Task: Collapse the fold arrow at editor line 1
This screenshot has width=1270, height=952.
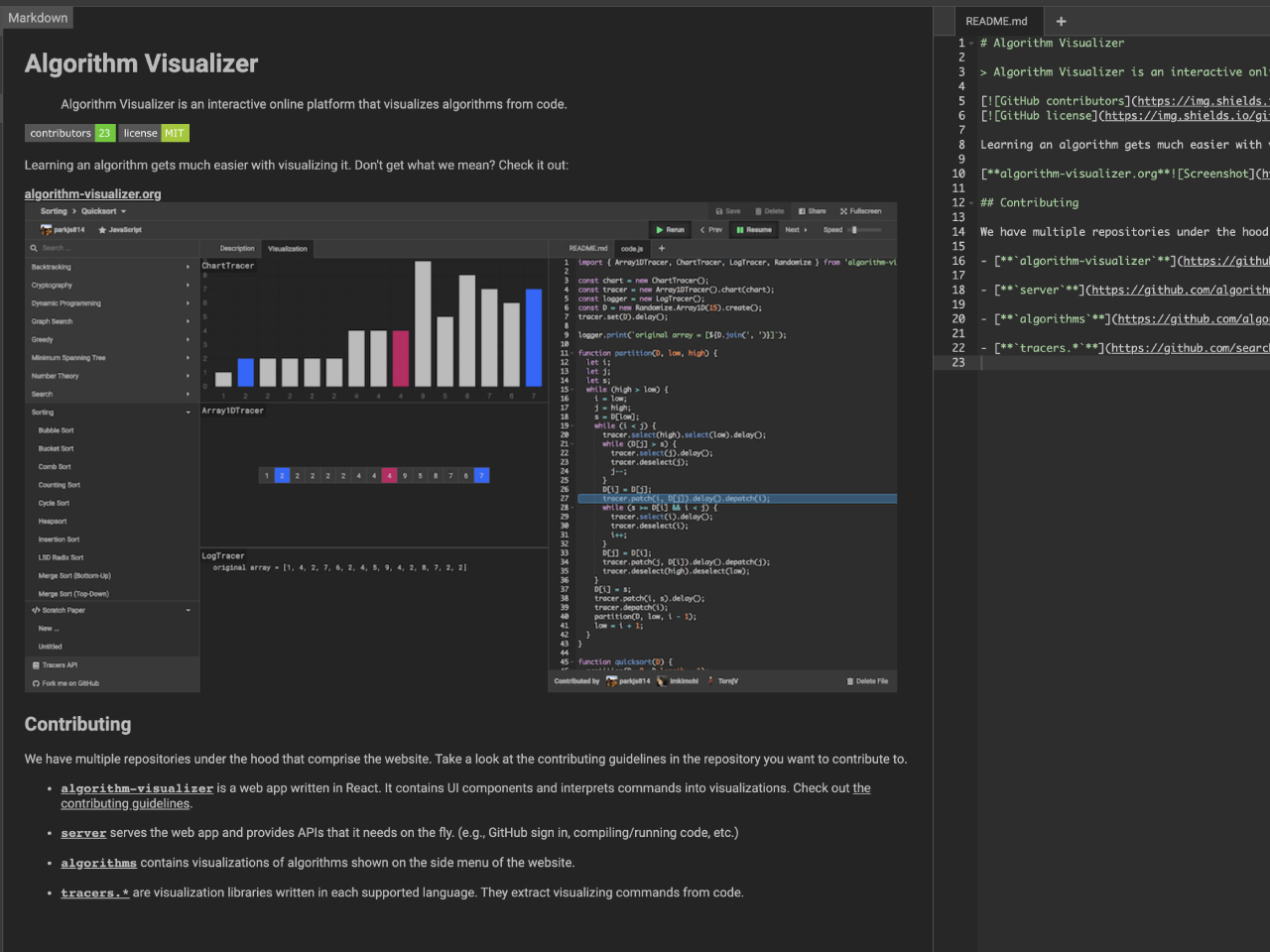Action: (971, 44)
